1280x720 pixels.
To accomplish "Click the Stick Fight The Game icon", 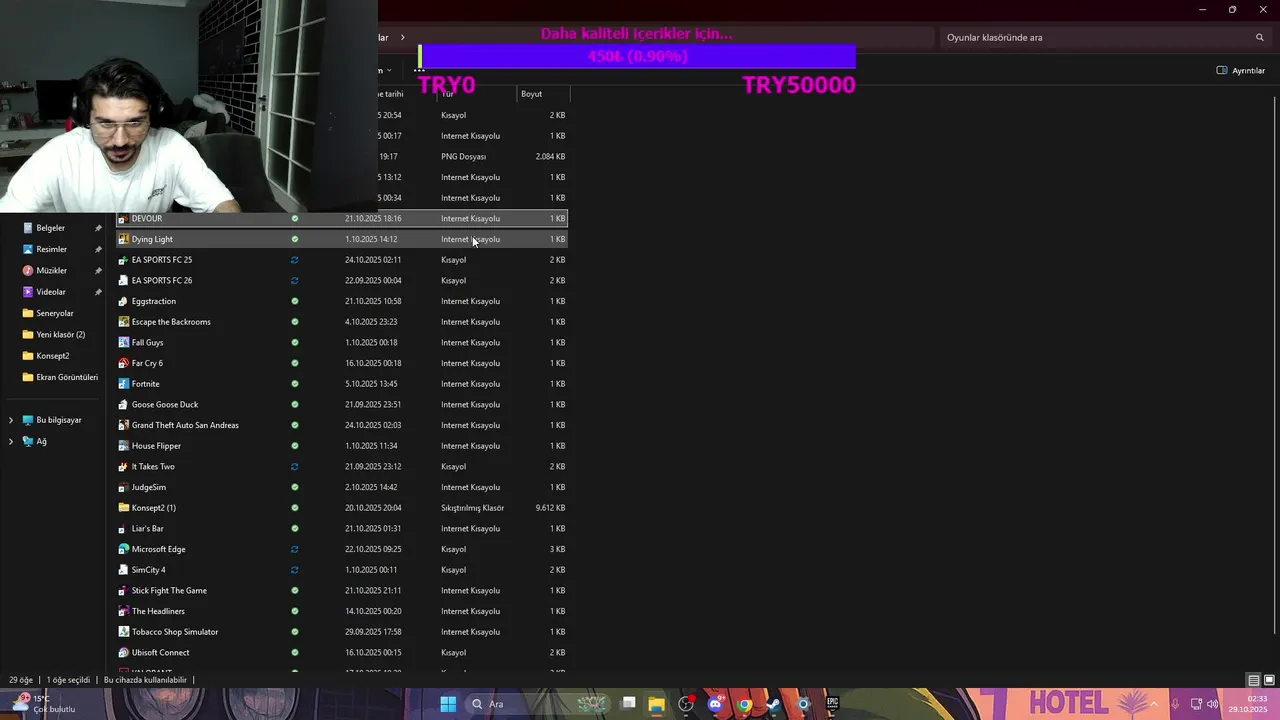I will pyautogui.click(x=124, y=590).
